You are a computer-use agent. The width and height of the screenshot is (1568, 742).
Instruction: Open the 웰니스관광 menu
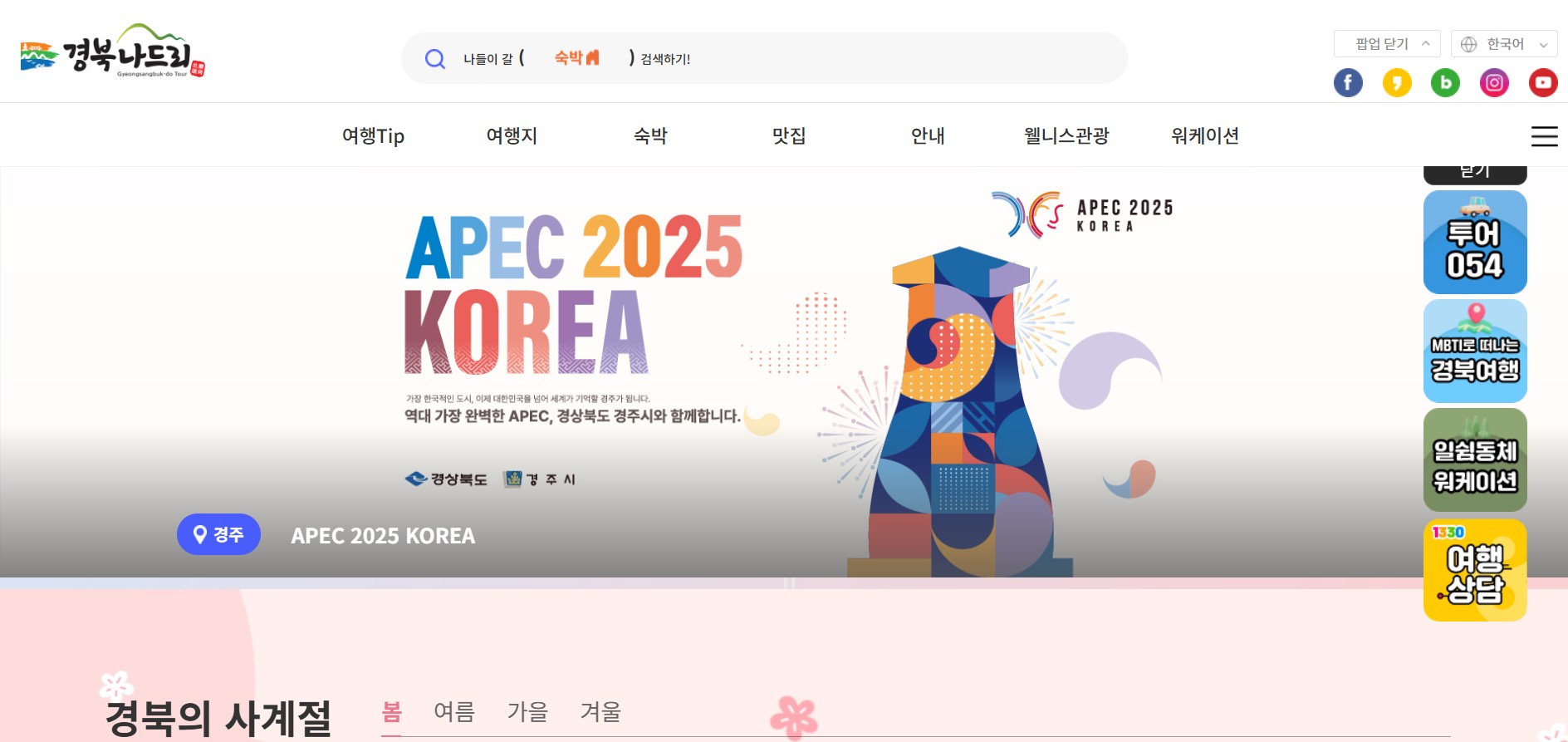(1066, 135)
